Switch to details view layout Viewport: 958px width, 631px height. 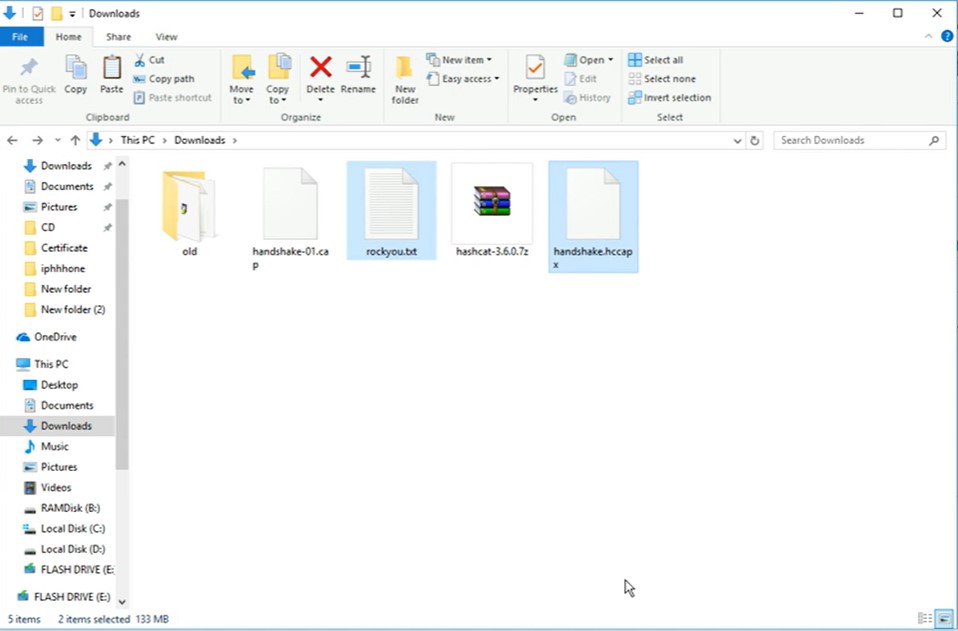tap(925, 619)
